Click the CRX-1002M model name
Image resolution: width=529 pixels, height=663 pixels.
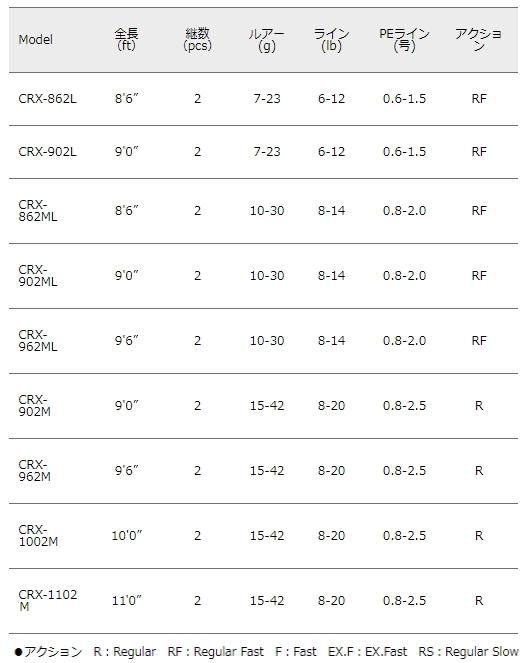click(38, 536)
